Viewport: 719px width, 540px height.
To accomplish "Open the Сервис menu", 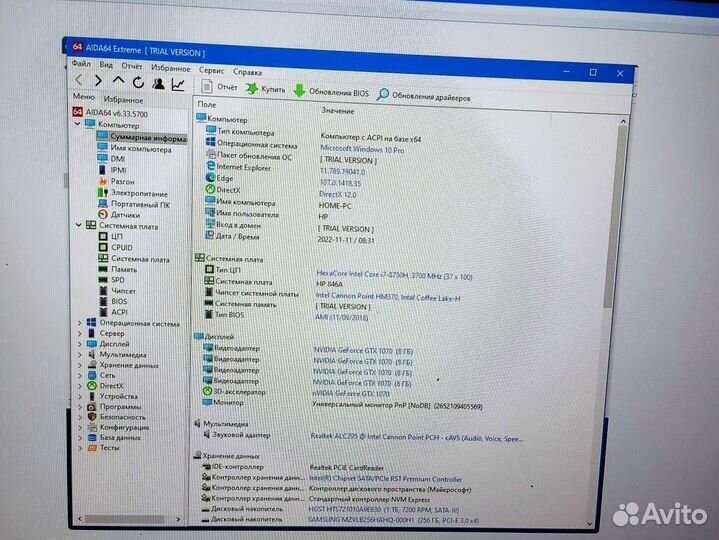I will (211, 71).
